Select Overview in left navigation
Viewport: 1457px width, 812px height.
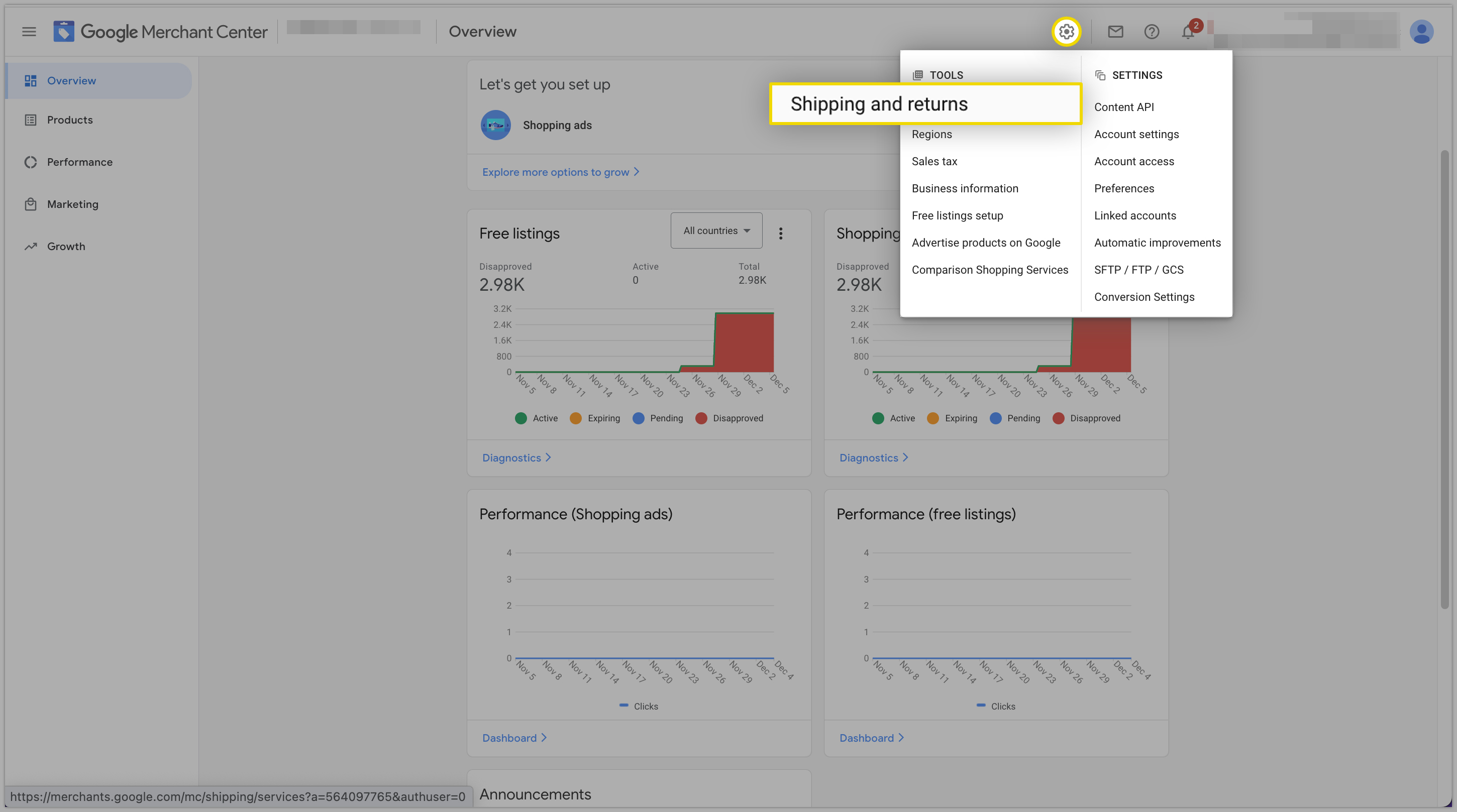click(x=99, y=81)
